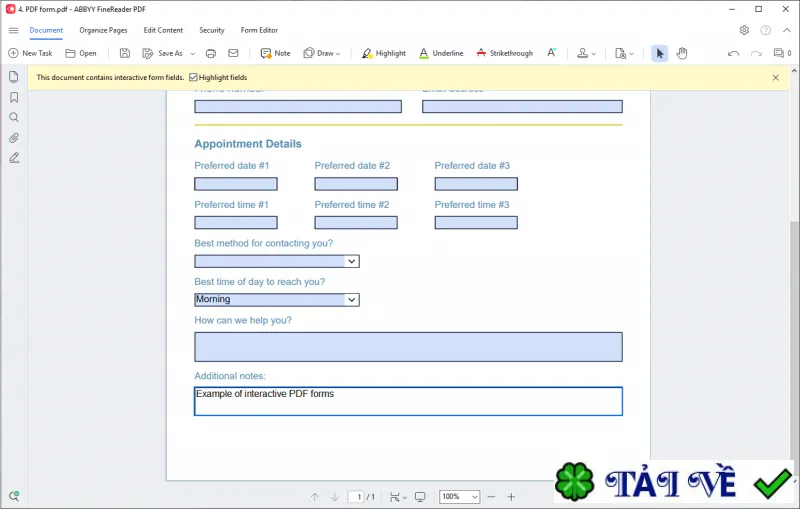Click the Phone number input field
Image resolution: width=800 pixels, height=509 pixels.
click(x=298, y=106)
